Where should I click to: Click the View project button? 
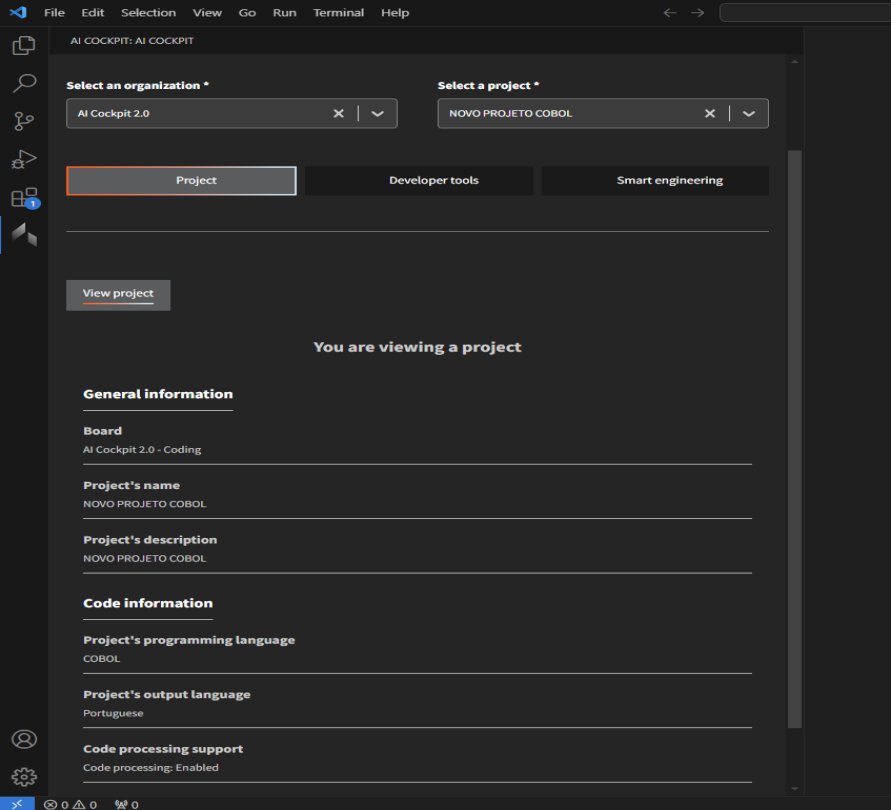(x=118, y=294)
